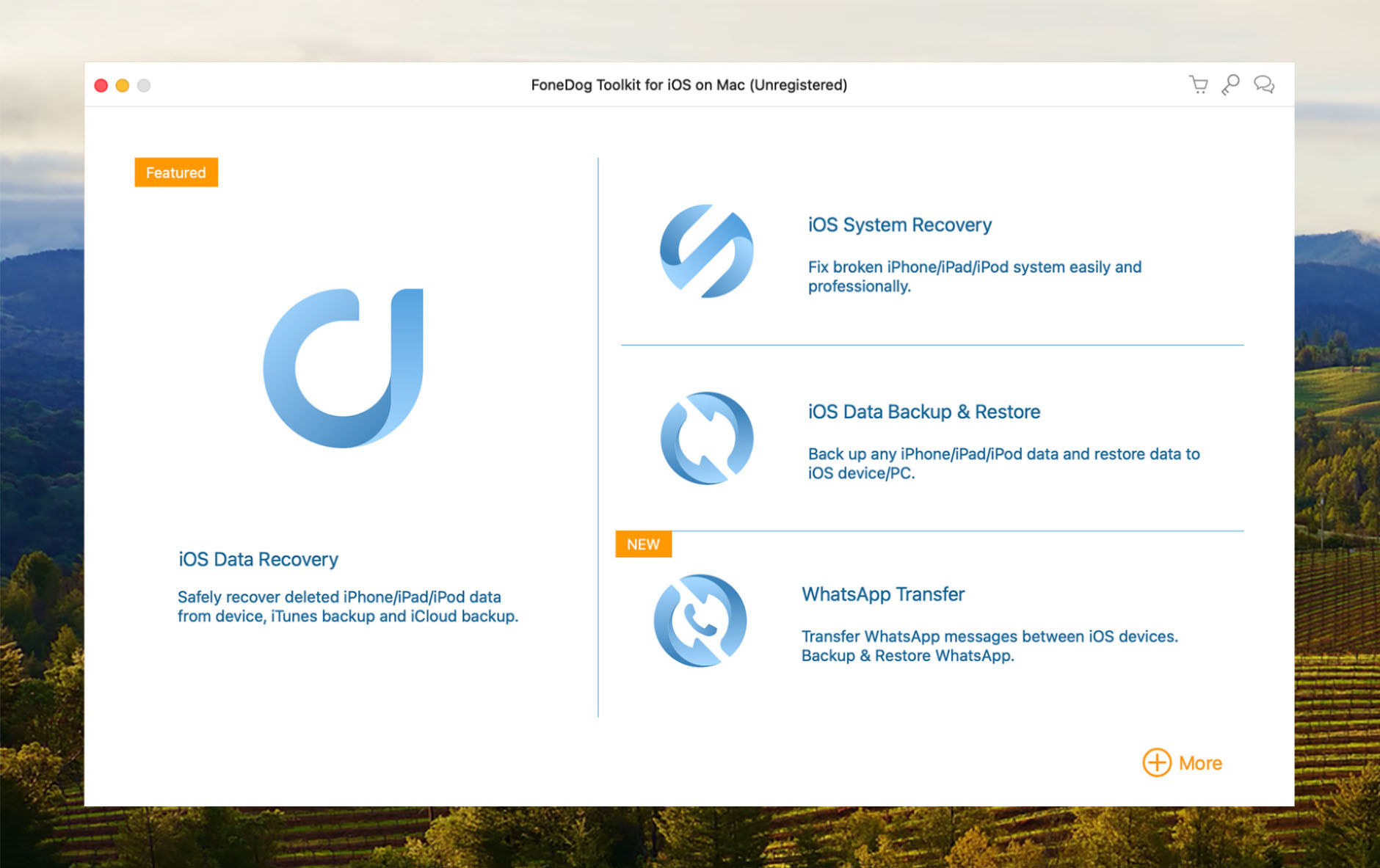The height and width of the screenshot is (868, 1380).
Task: Open the shopping cart purchase icon
Action: (x=1198, y=85)
